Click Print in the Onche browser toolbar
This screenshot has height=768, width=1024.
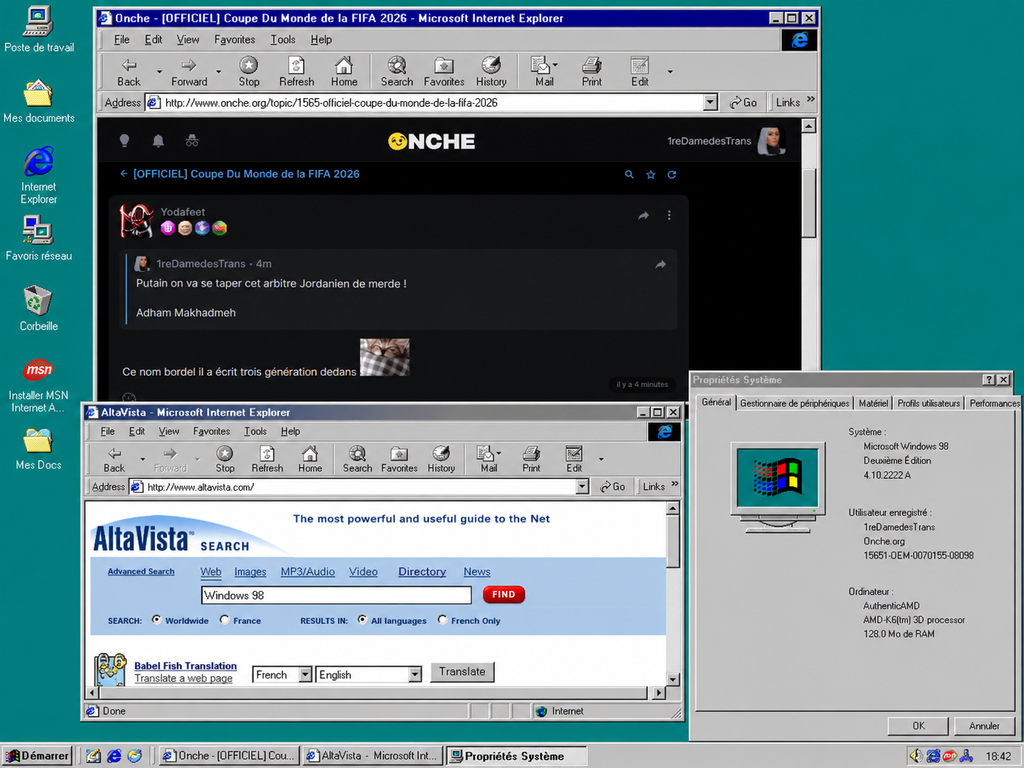pos(592,72)
